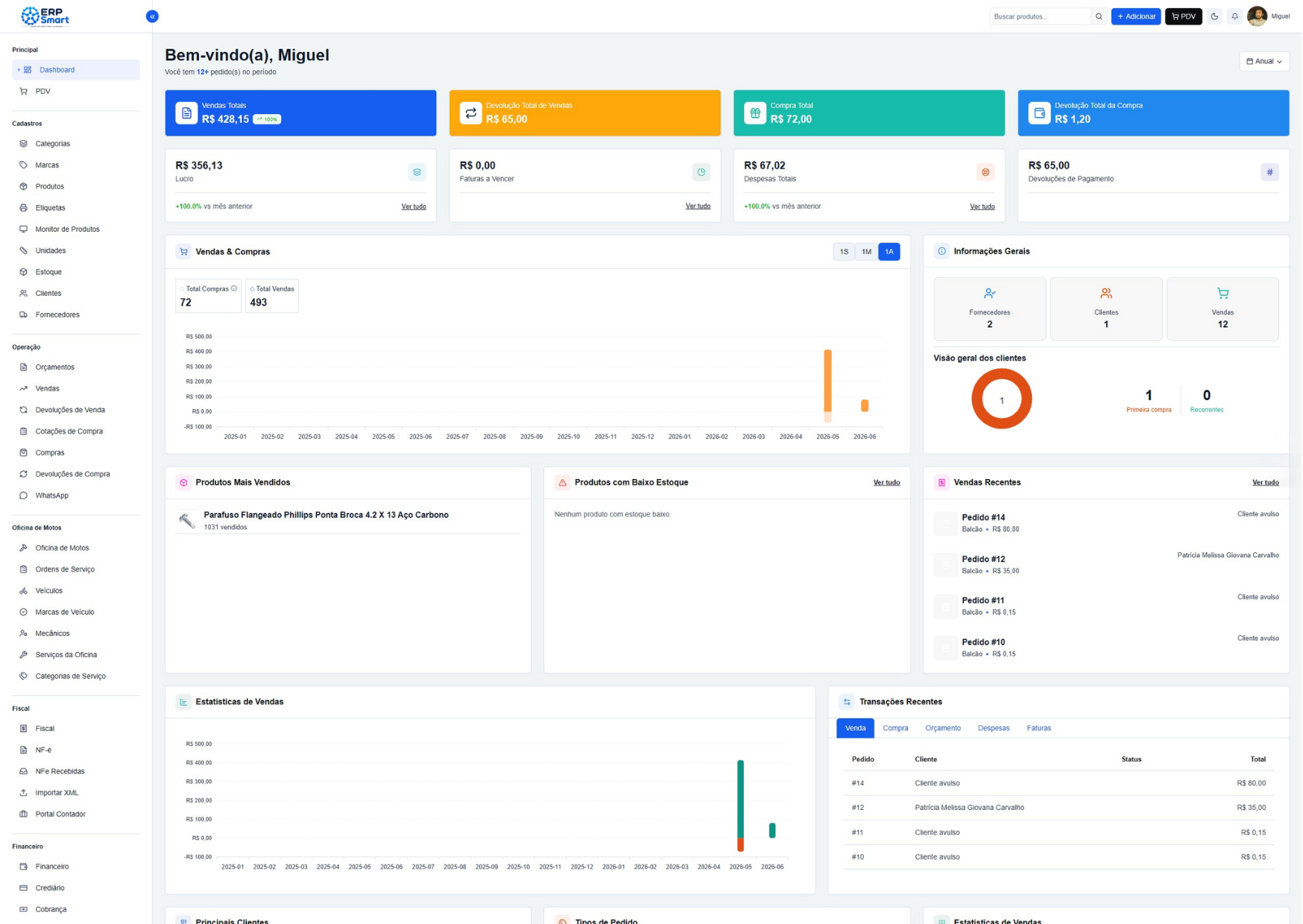The image size is (1303, 924).
Task: Open Pedido #12 in Vendas Recentes
Action: coord(983,559)
